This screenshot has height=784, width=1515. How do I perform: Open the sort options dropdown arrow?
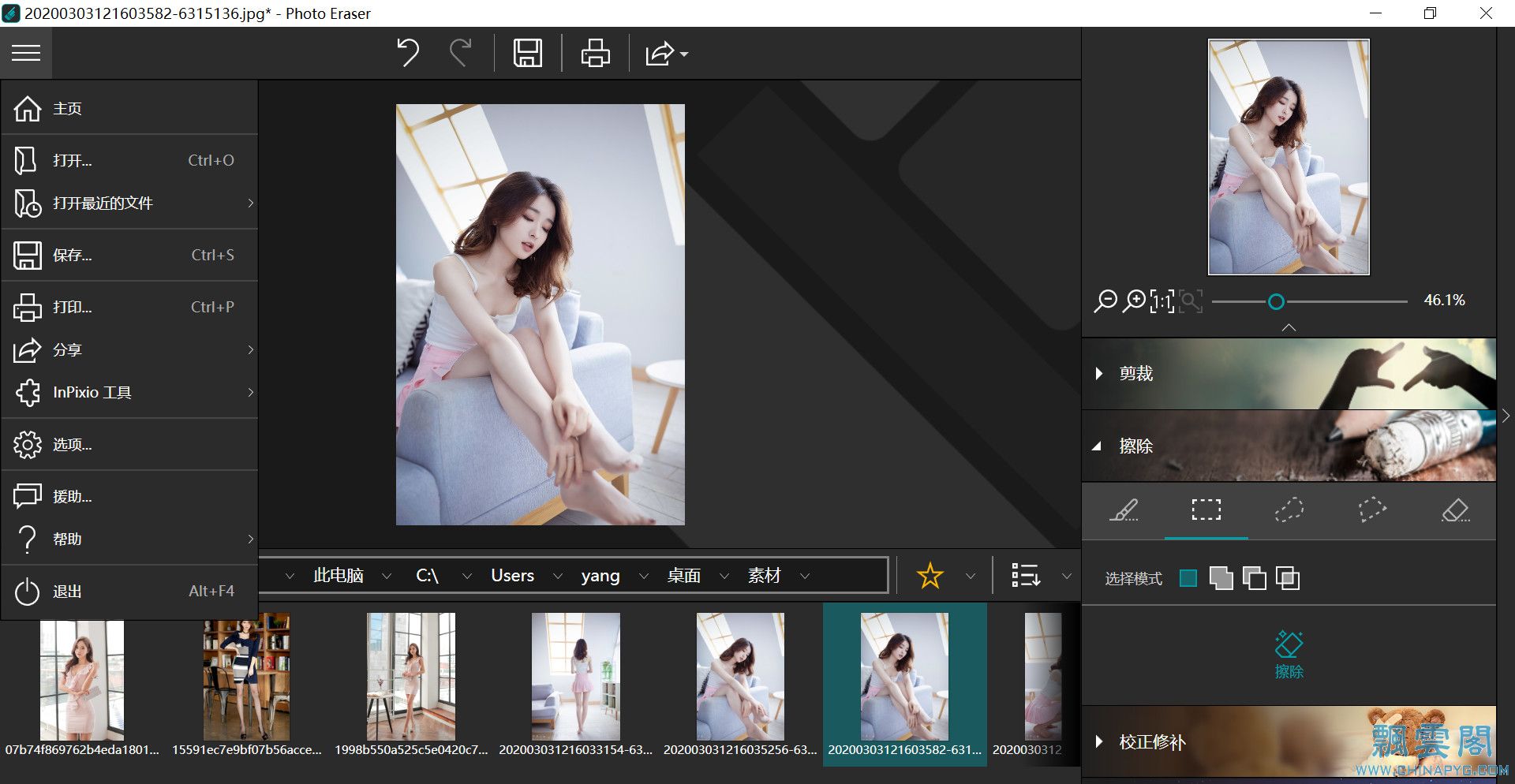pos(1067,576)
